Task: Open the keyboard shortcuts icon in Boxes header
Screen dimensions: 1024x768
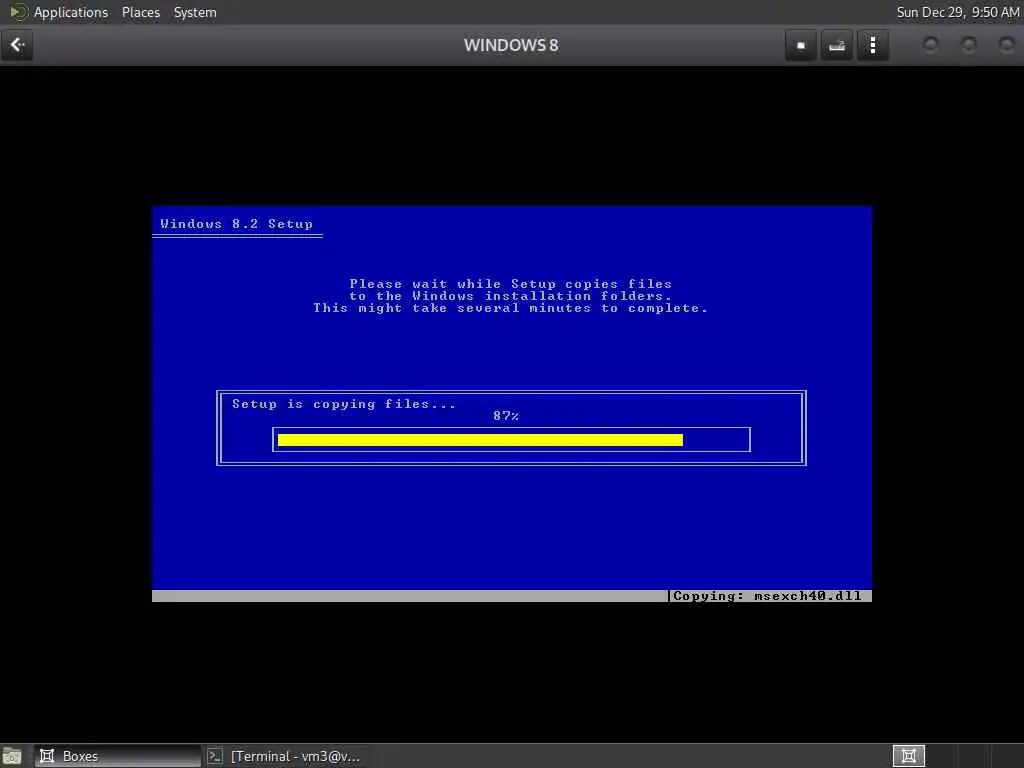Action: 837,45
